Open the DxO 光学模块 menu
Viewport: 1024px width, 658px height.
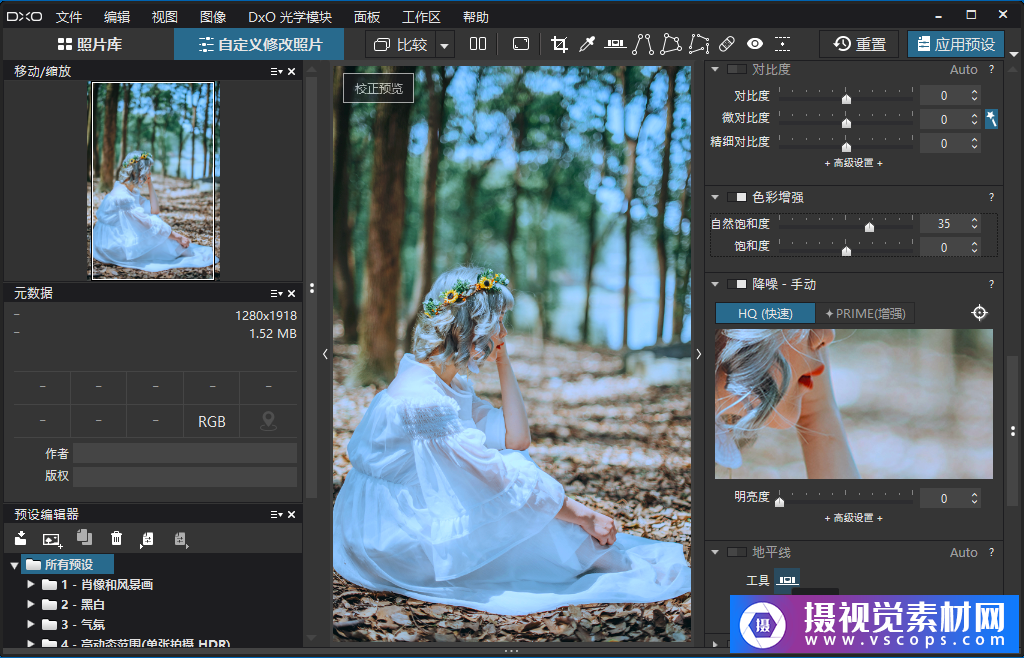point(290,17)
